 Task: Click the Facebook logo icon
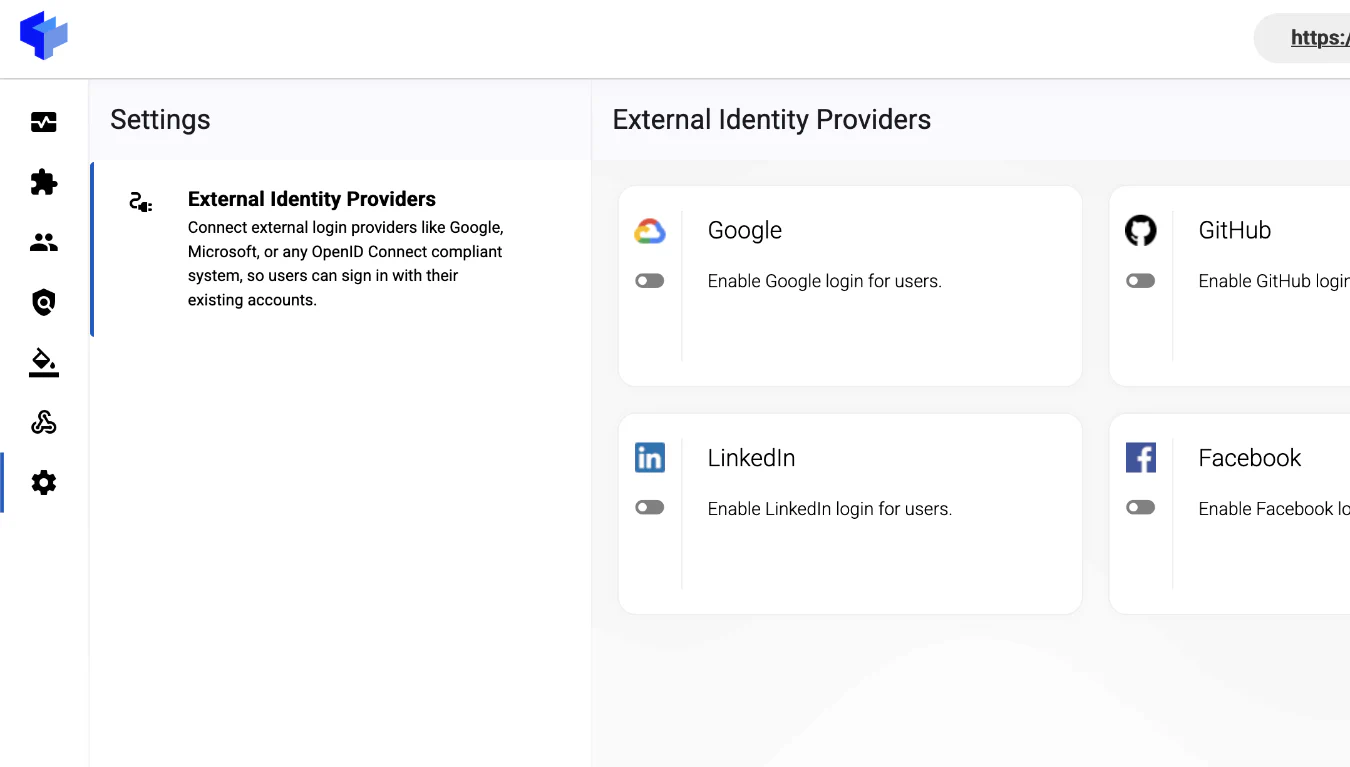pos(1141,458)
